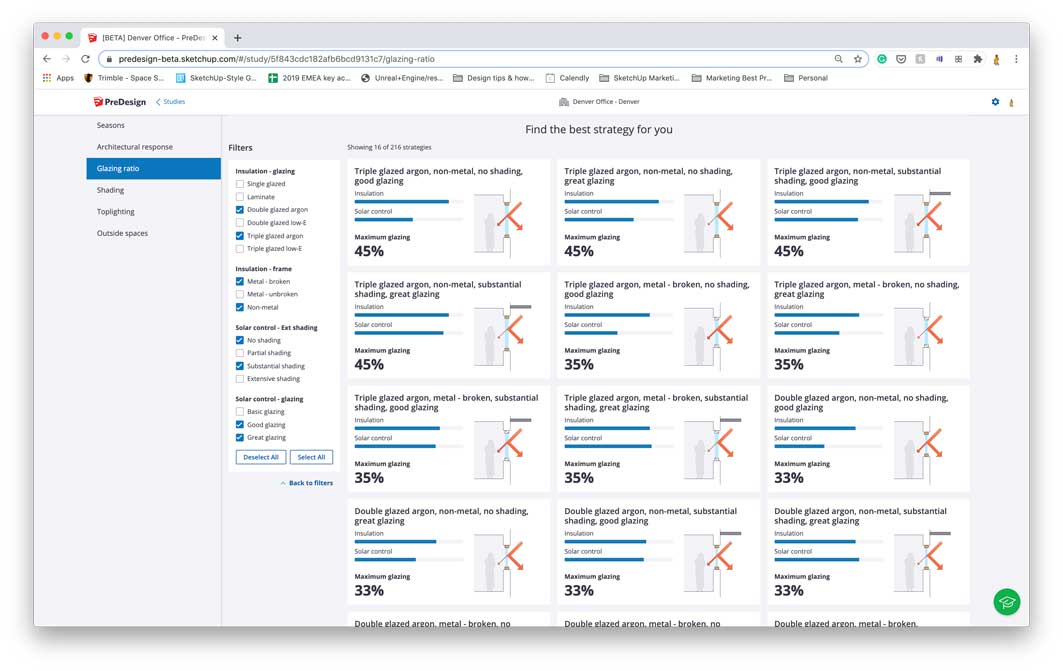Click the magnifier zoom icon in address bar
Image resolution: width=1063 pixels, height=671 pixels.
click(x=839, y=59)
